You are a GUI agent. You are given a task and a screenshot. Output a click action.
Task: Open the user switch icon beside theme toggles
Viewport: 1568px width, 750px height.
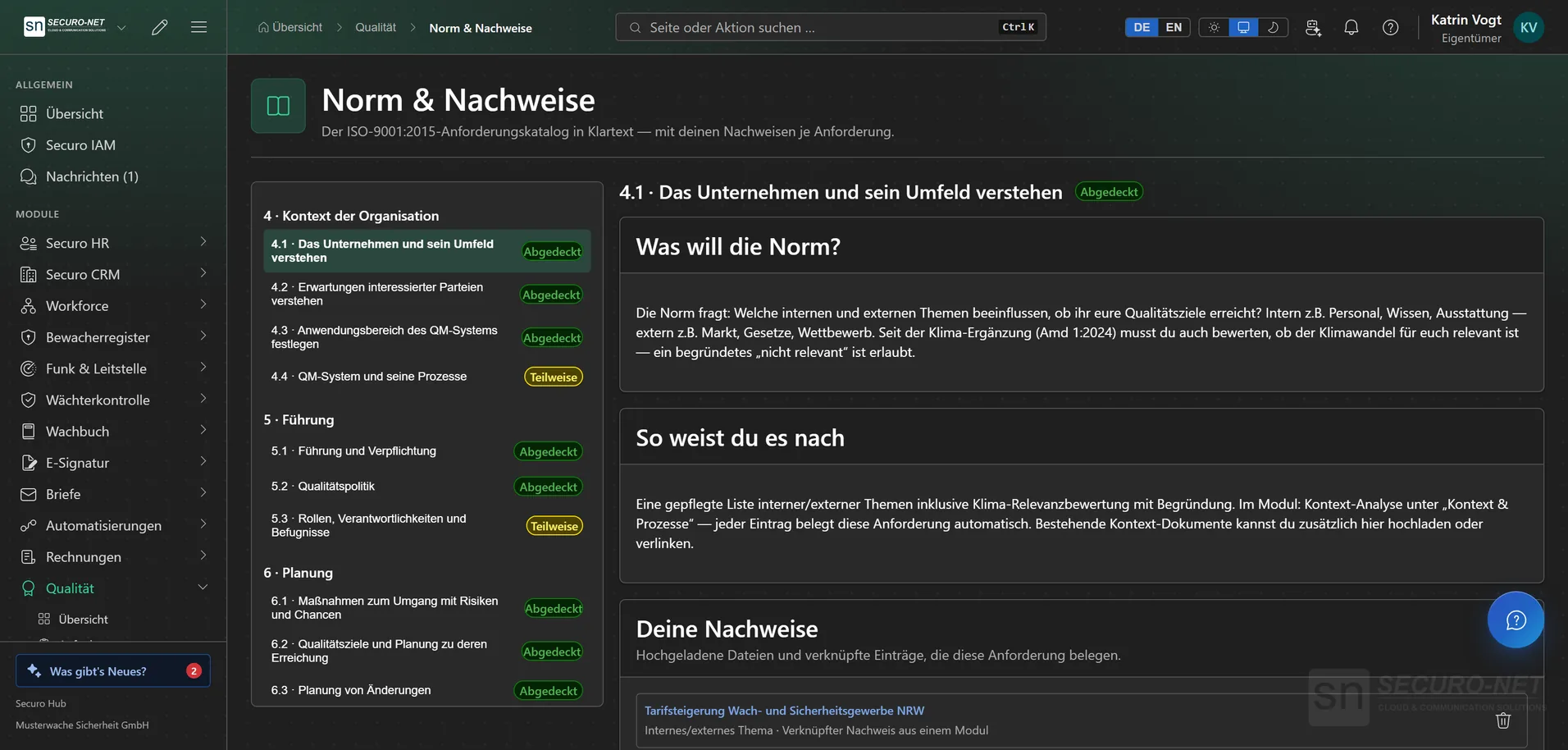(1313, 27)
